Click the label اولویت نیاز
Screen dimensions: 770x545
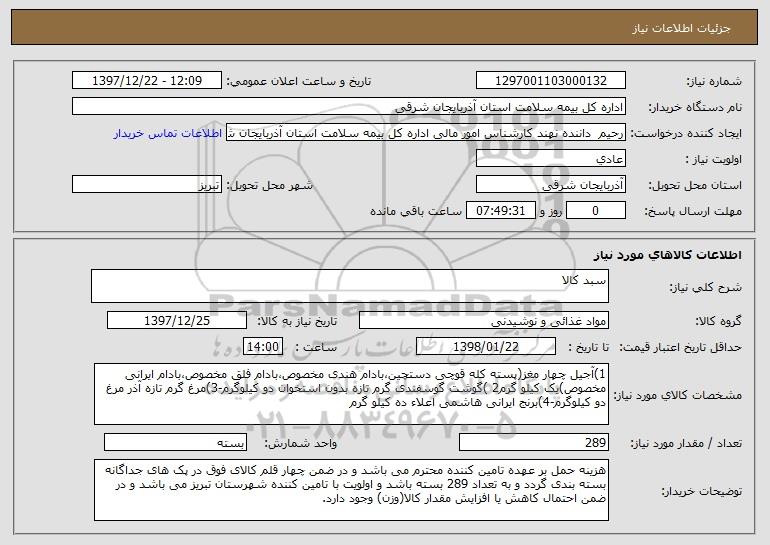[x=714, y=159]
